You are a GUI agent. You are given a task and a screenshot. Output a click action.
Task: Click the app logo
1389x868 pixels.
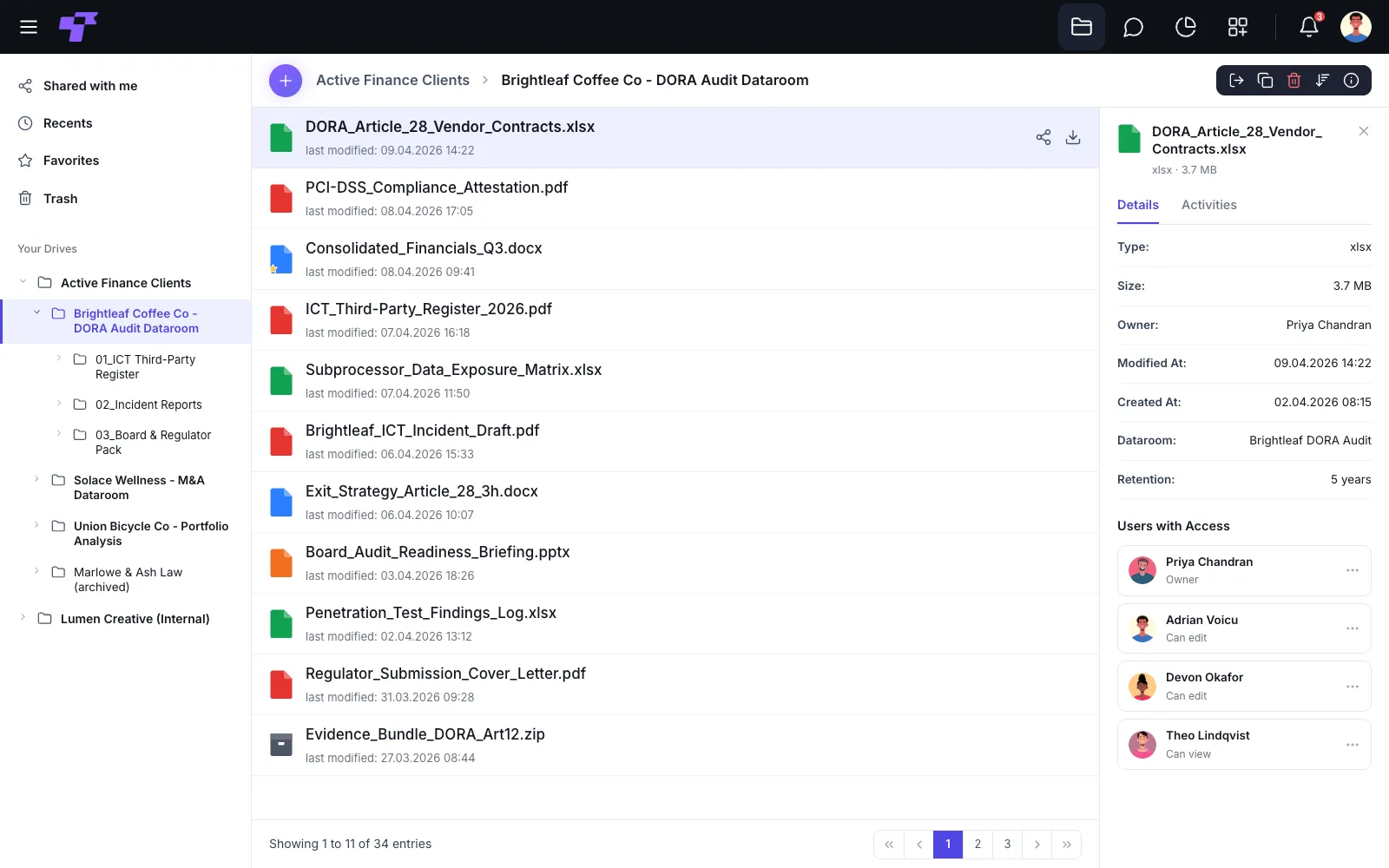point(78,27)
